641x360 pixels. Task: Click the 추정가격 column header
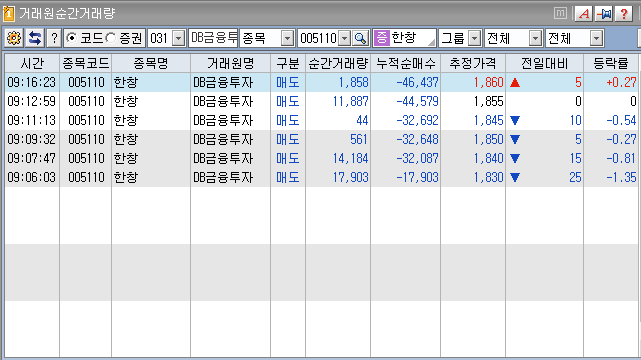[473, 63]
